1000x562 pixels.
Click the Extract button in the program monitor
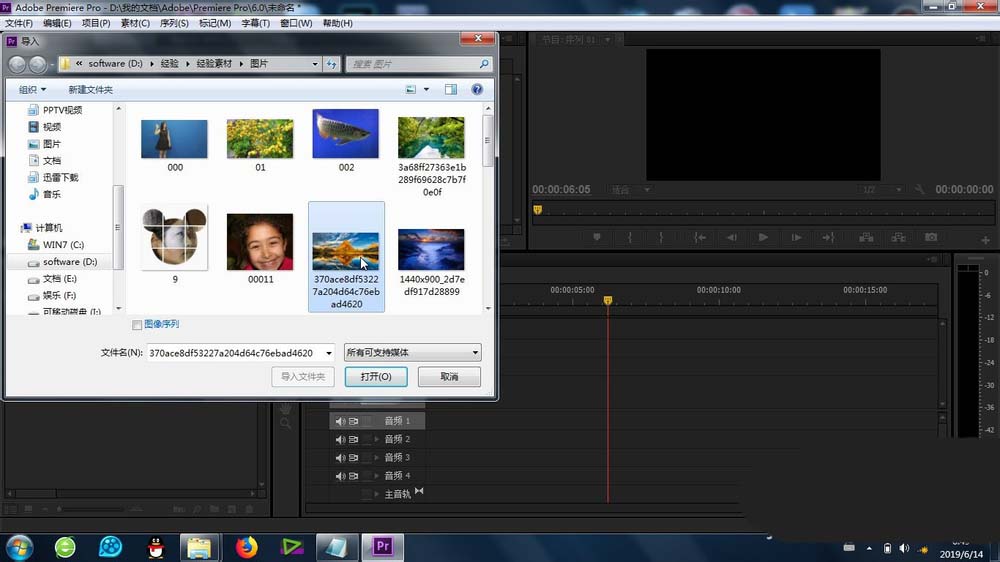coord(899,237)
